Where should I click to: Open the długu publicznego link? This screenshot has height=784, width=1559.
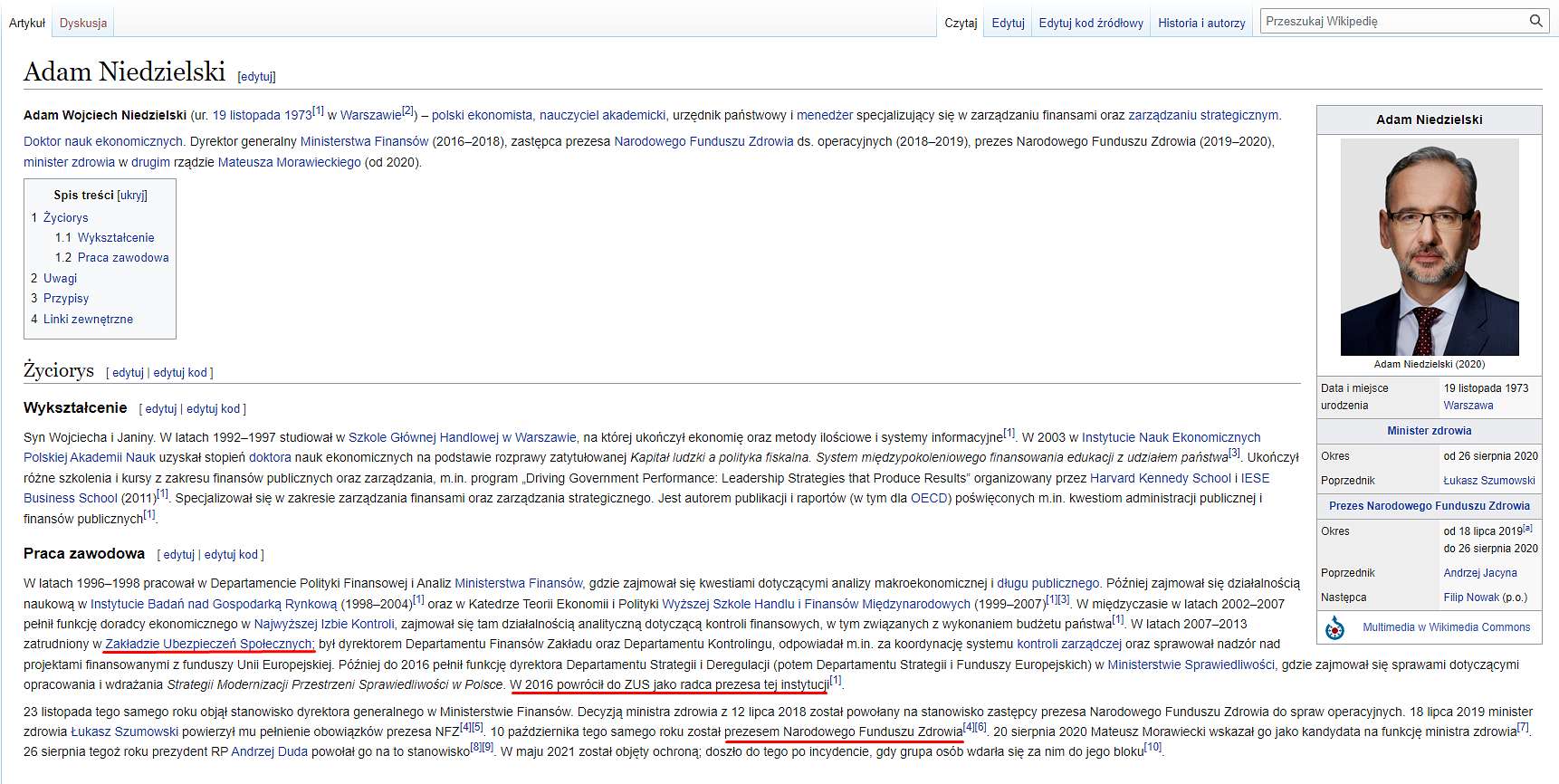pos(1047,584)
